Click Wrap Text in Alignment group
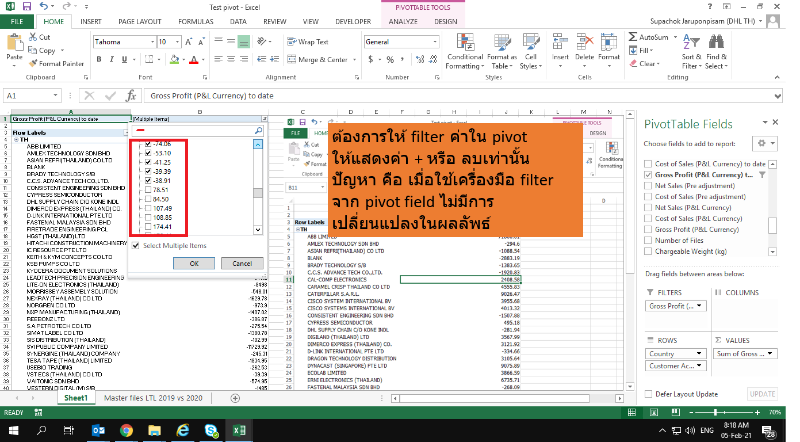This screenshot has width=800, height=442. 307,42
